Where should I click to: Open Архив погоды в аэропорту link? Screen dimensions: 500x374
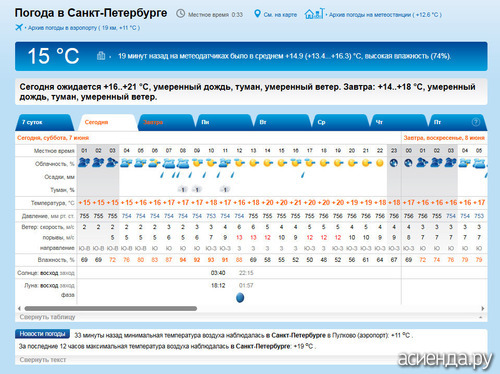83,28
